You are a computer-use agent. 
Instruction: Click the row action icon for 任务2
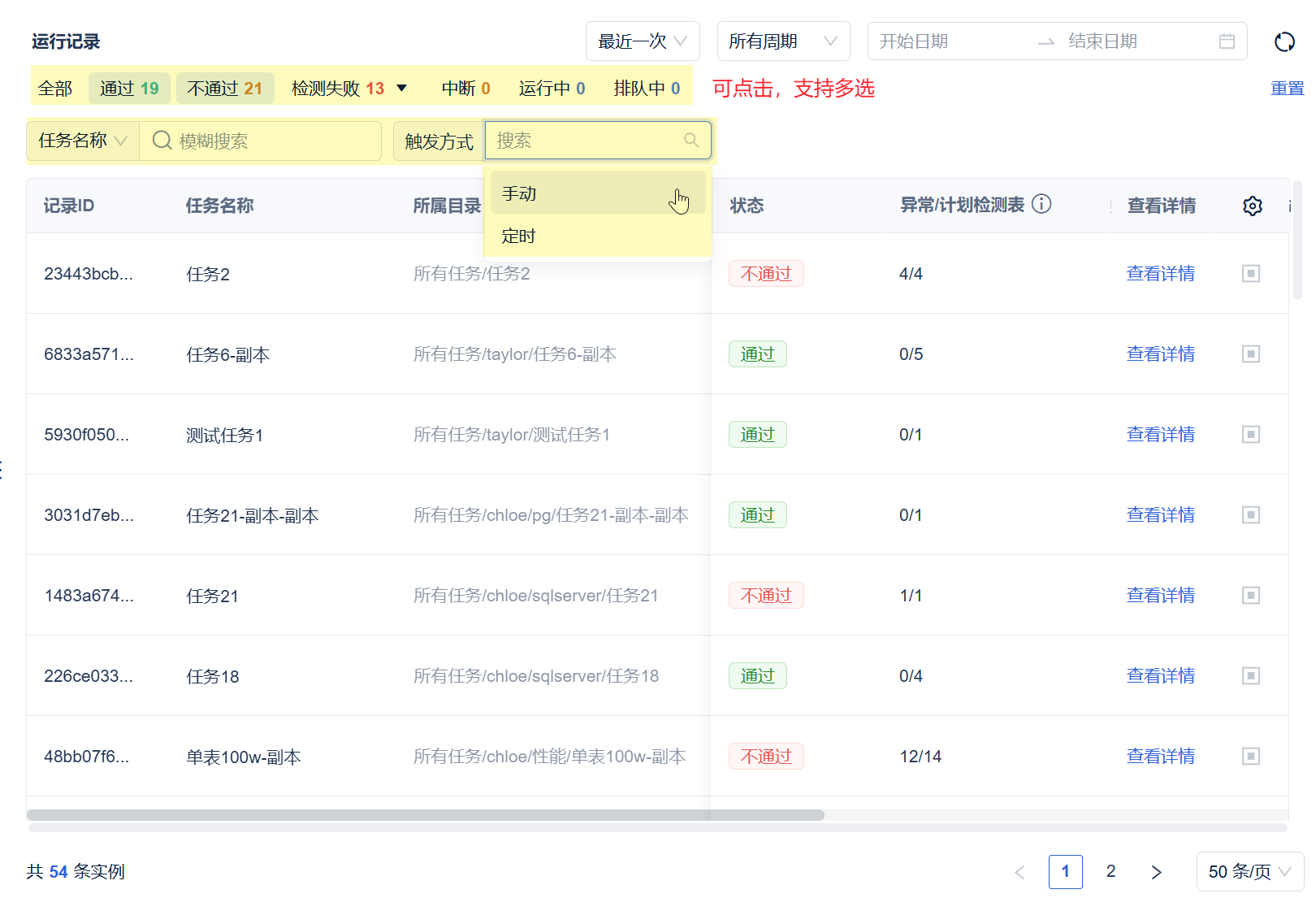[1251, 274]
